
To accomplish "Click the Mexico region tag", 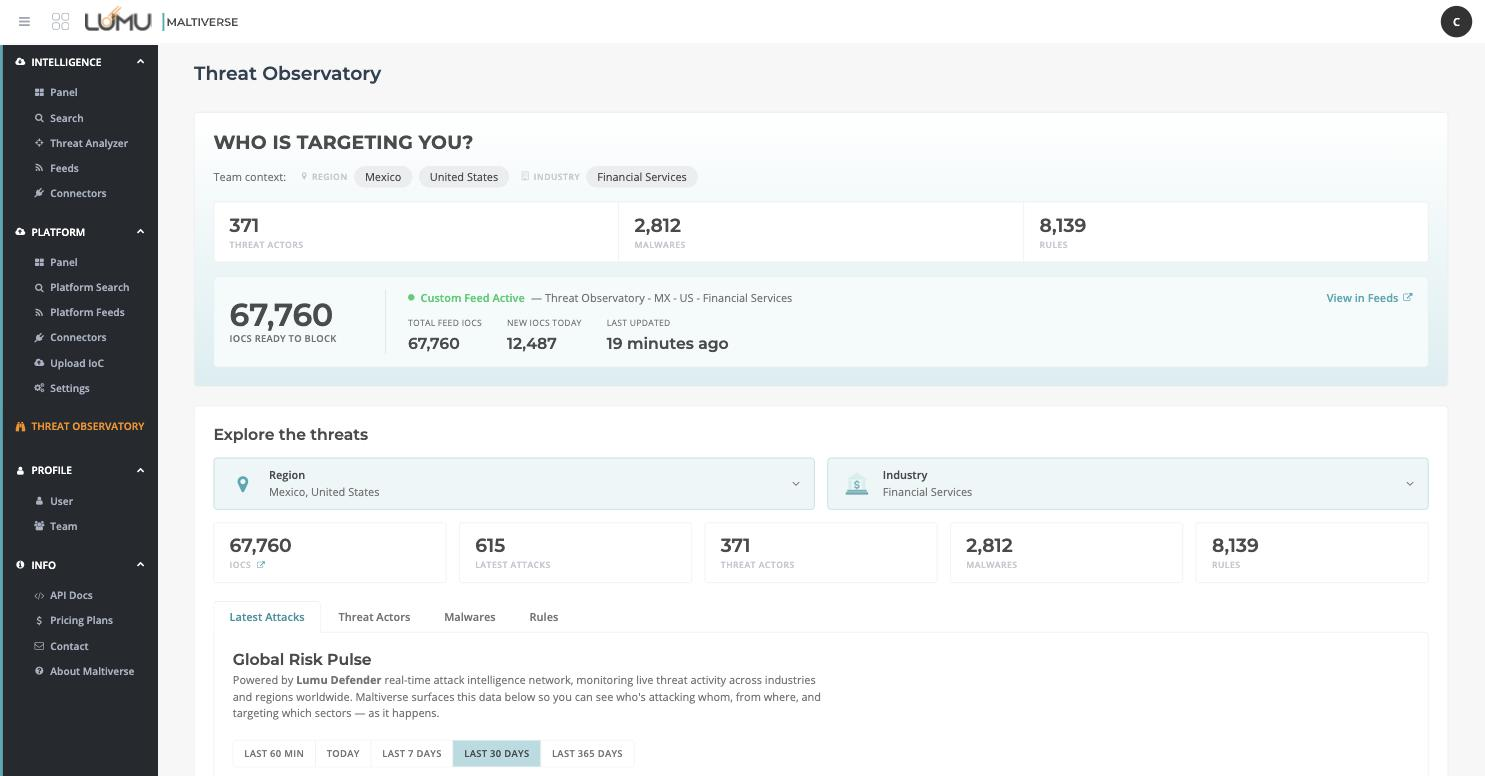I will [383, 177].
